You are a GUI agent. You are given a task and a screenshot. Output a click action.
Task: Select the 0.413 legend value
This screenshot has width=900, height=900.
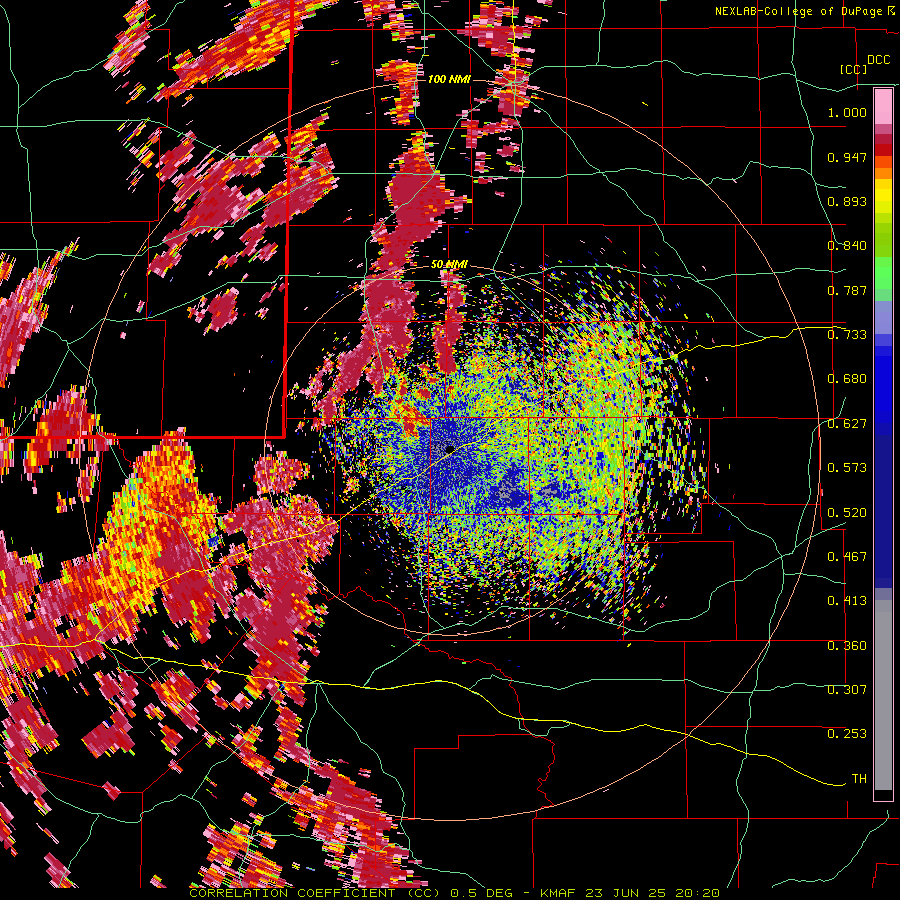click(847, 601)
